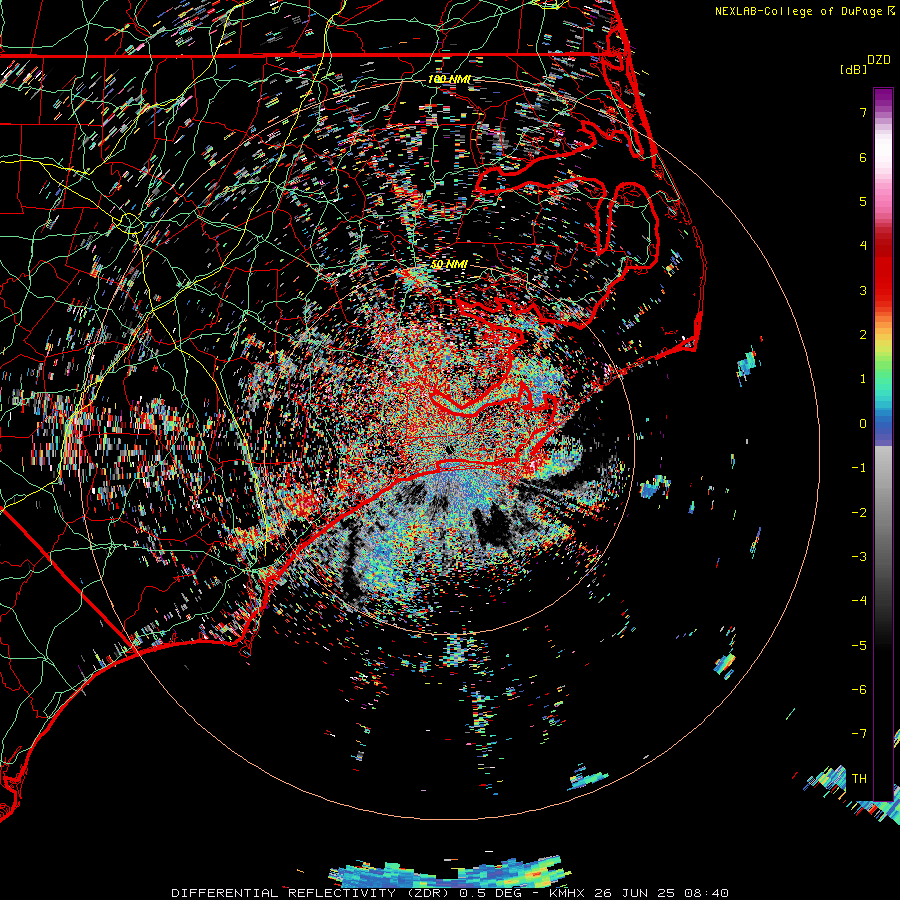The width and height of the screenshot is (900, 900).
Task: Click the 6 value on the color scale
Action: 863,157
